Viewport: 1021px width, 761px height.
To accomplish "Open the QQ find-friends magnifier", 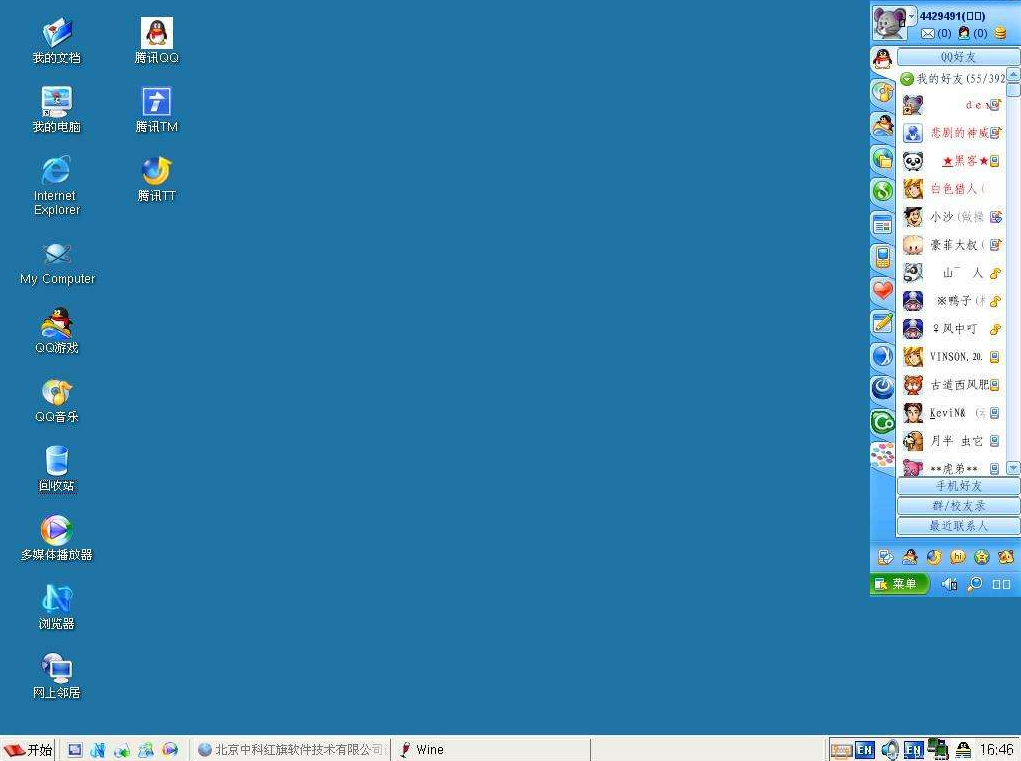I will (975, 584).
